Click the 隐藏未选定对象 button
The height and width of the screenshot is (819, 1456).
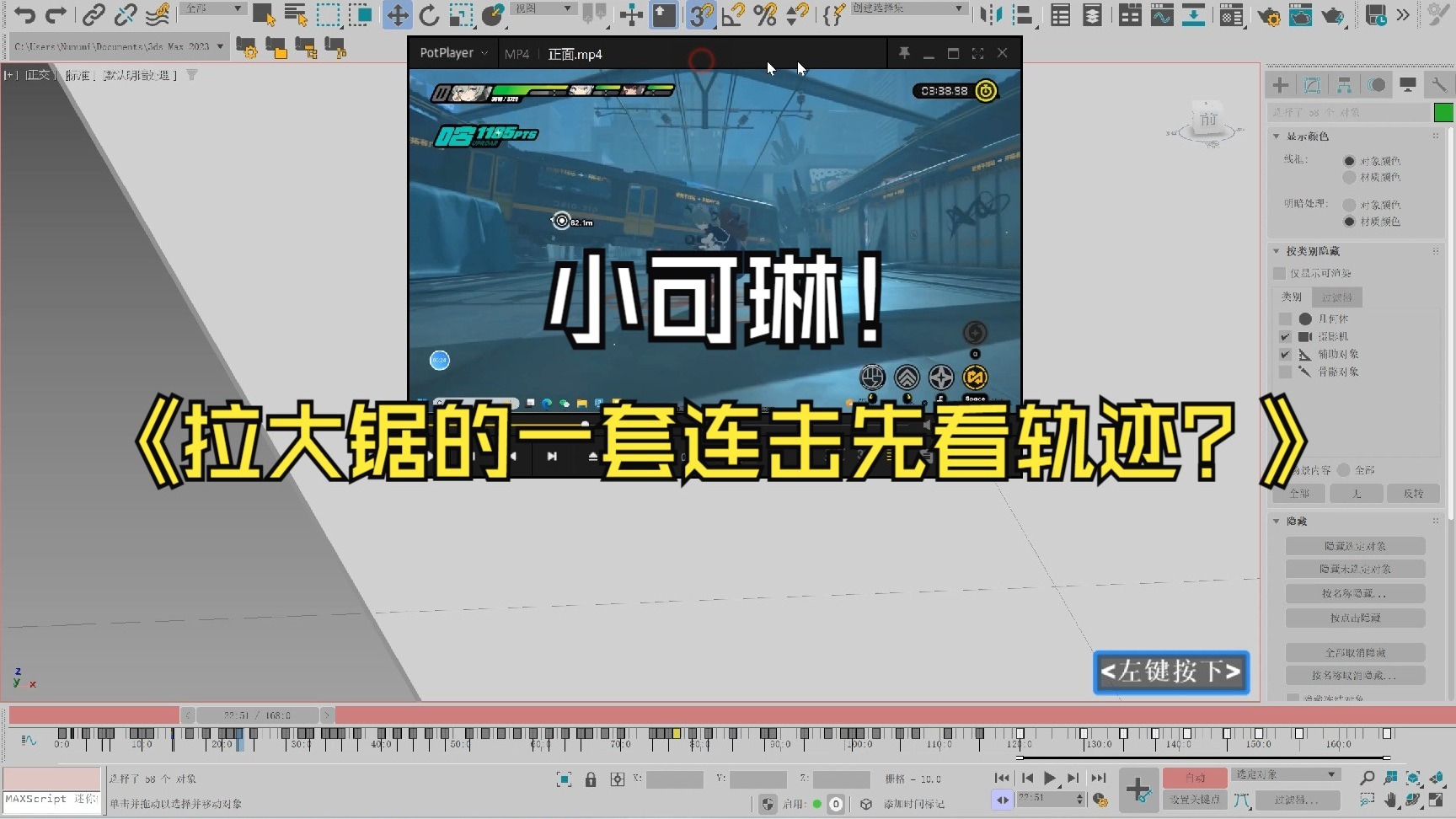[x=1355, y=570]
